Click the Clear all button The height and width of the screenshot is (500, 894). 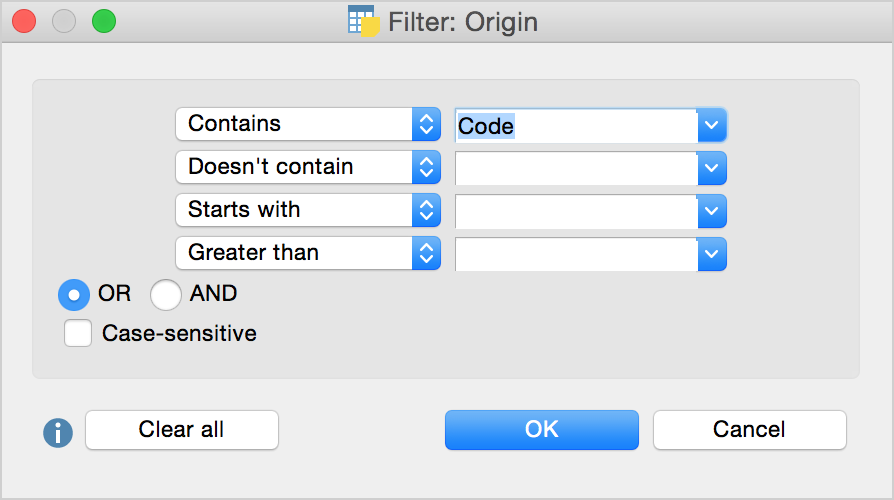(x=181, y=430)
